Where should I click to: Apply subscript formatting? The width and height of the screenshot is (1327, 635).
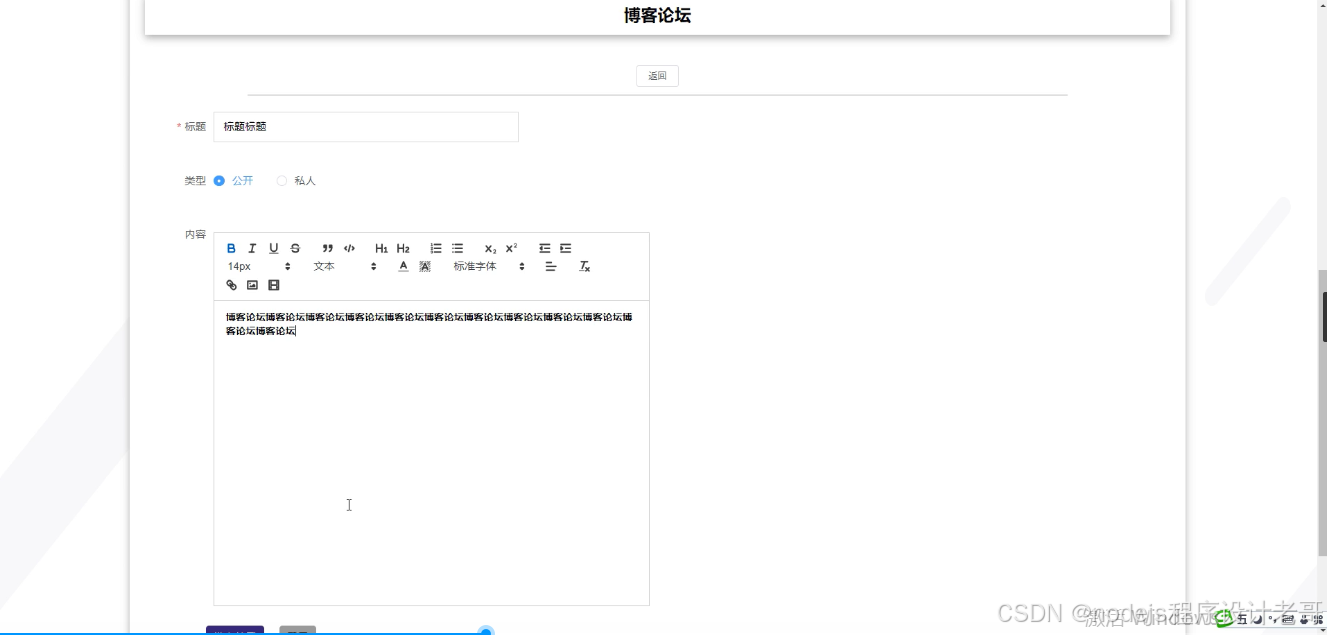(x=490, y=248)
